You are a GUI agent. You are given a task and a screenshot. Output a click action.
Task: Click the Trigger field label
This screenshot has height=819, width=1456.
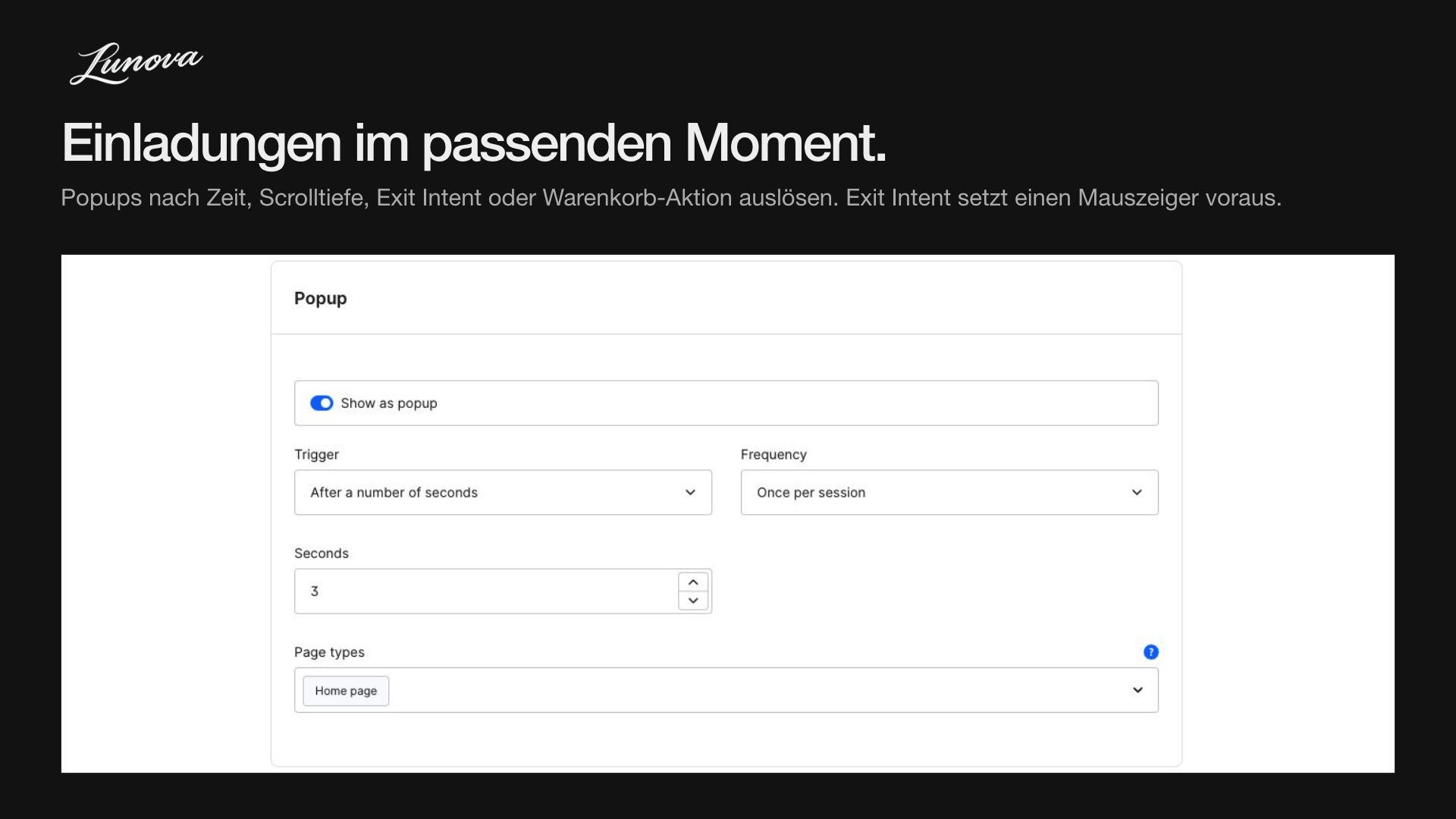coord(316,455)
